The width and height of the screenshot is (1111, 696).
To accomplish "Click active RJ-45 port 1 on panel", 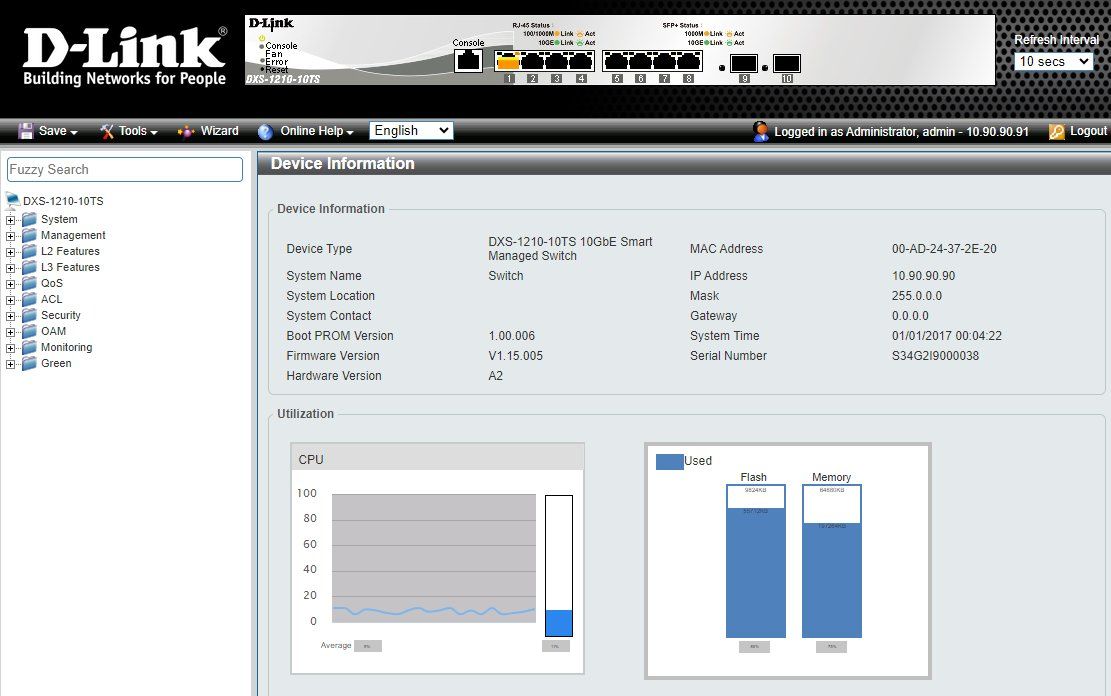I will [x=507, y=62].
